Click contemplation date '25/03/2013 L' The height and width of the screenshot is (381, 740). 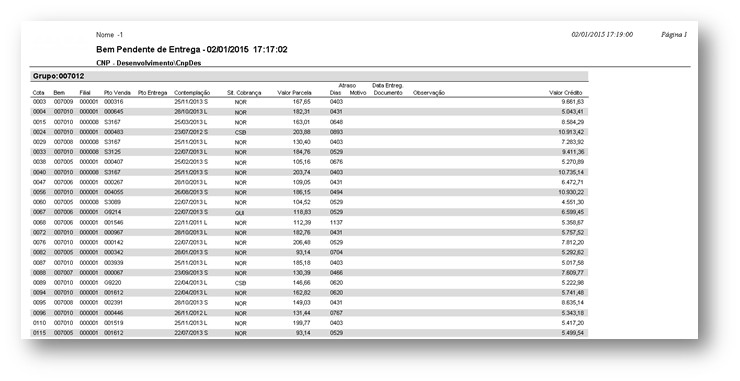pos(191,122)
